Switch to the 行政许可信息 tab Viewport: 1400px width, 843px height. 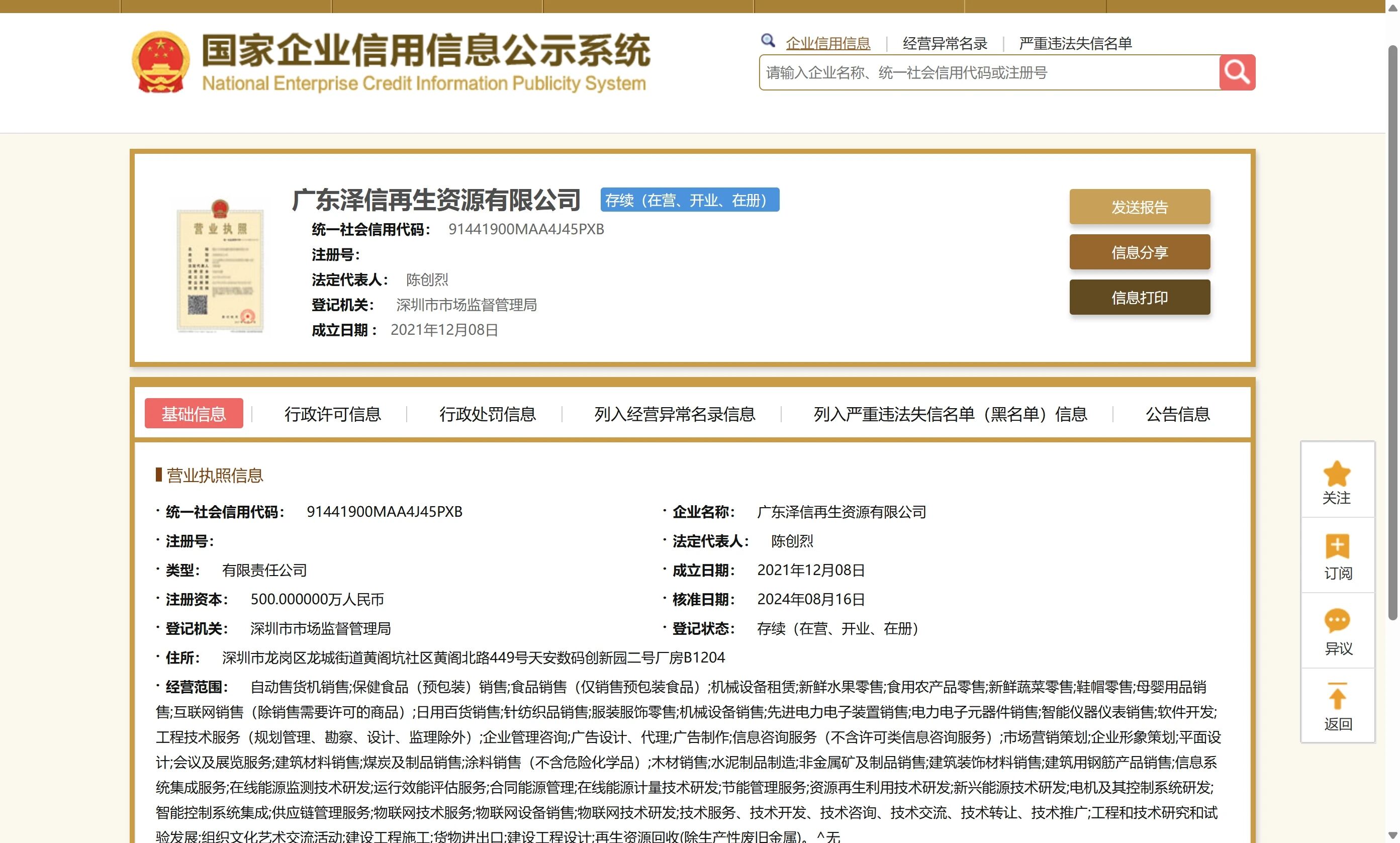[x=332, y=414]
